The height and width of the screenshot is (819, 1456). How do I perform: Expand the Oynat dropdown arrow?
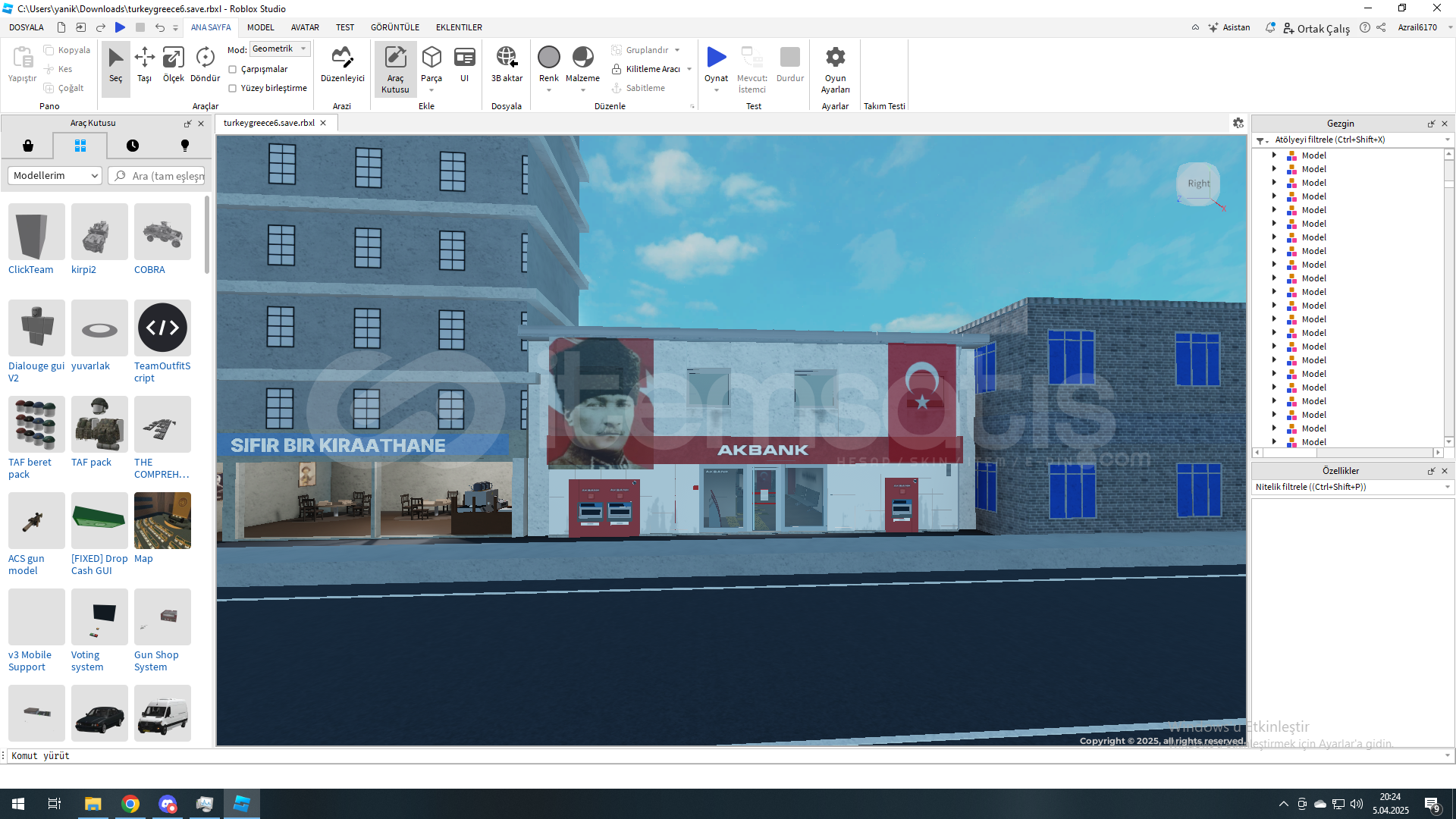click(x=716, y=90)
